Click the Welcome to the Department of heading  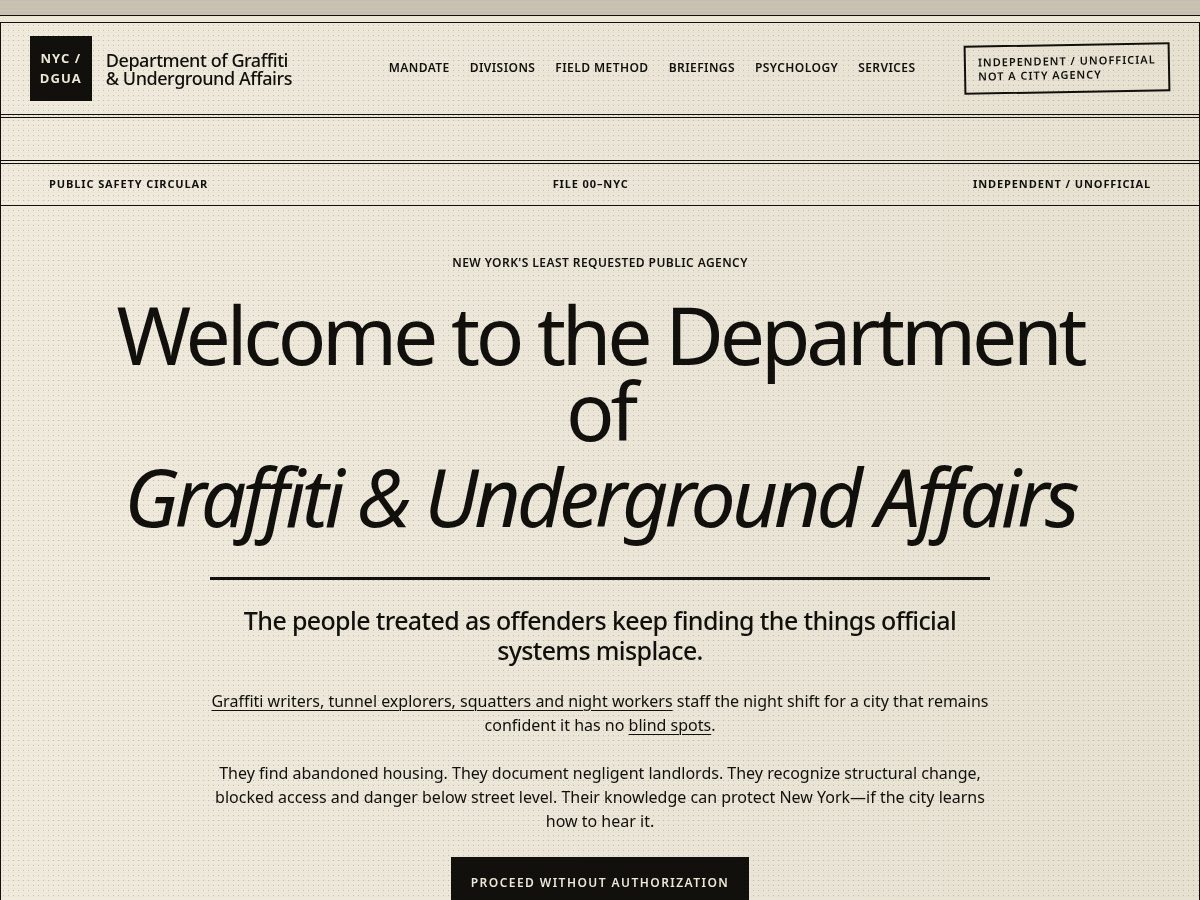pos(601,373)
